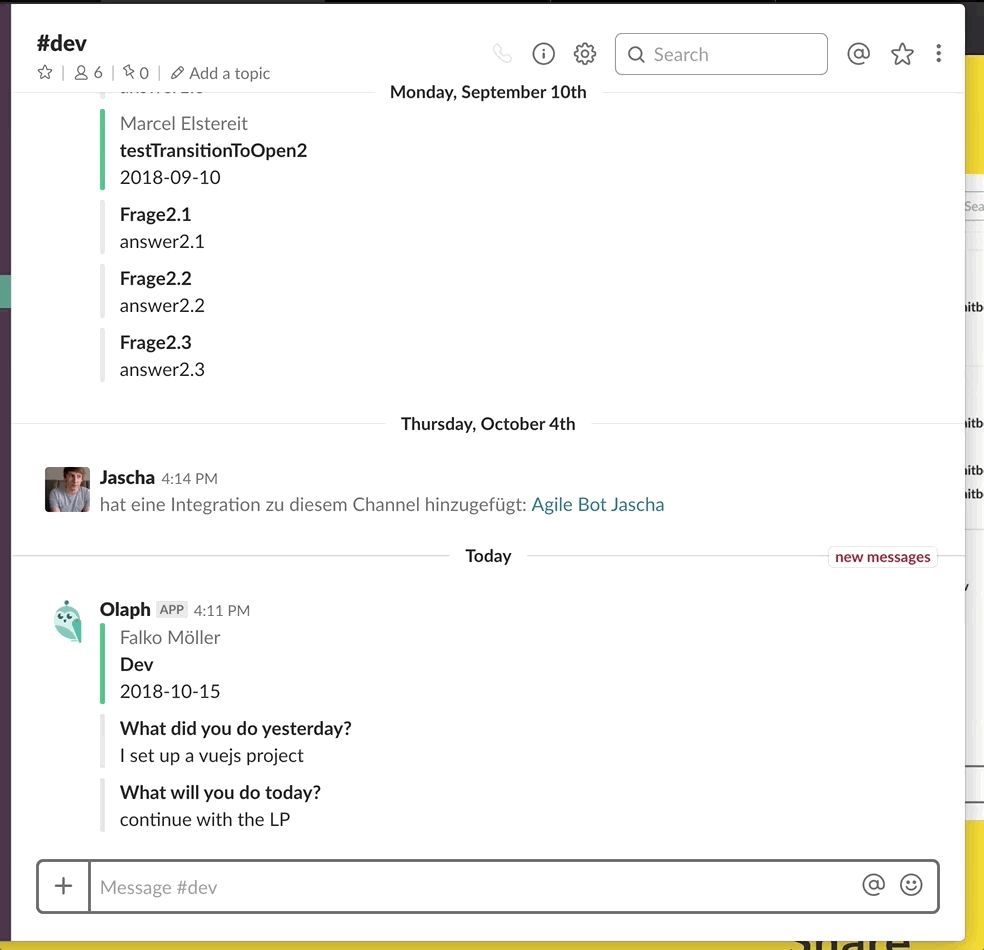This screenshot has height=950, width=984.
Task: Open your mentions and reactions
Action: click(x=858, y=54)
